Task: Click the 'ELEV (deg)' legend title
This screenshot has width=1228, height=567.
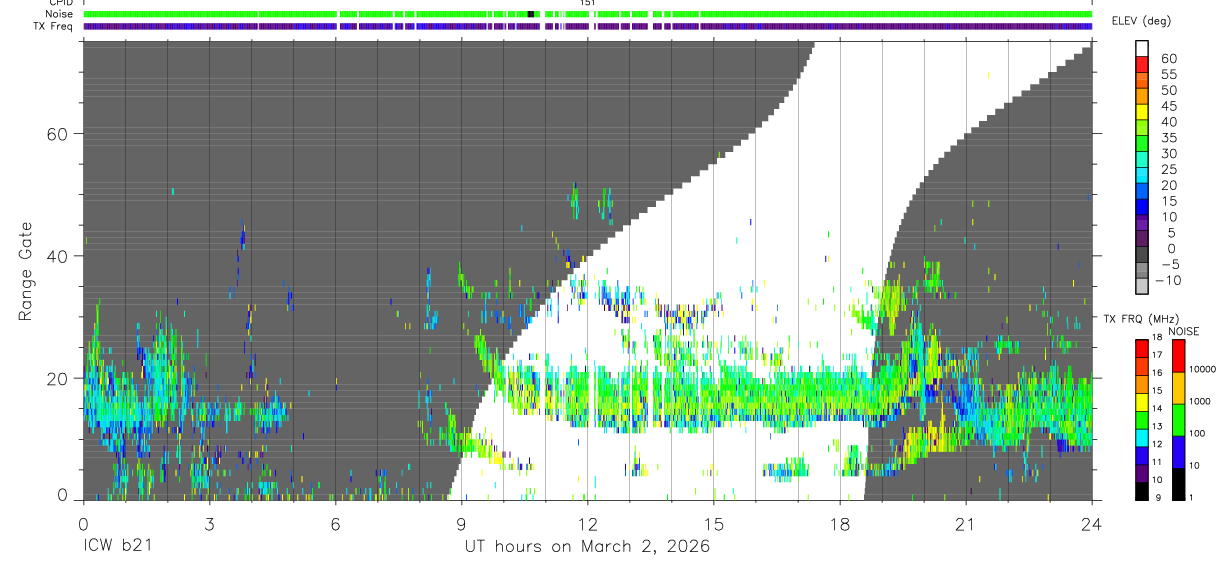Action: point(1141,21)
